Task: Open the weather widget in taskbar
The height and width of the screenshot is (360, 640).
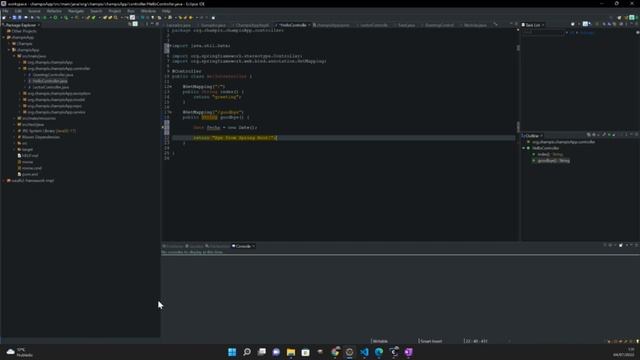Action: [20, 352]
